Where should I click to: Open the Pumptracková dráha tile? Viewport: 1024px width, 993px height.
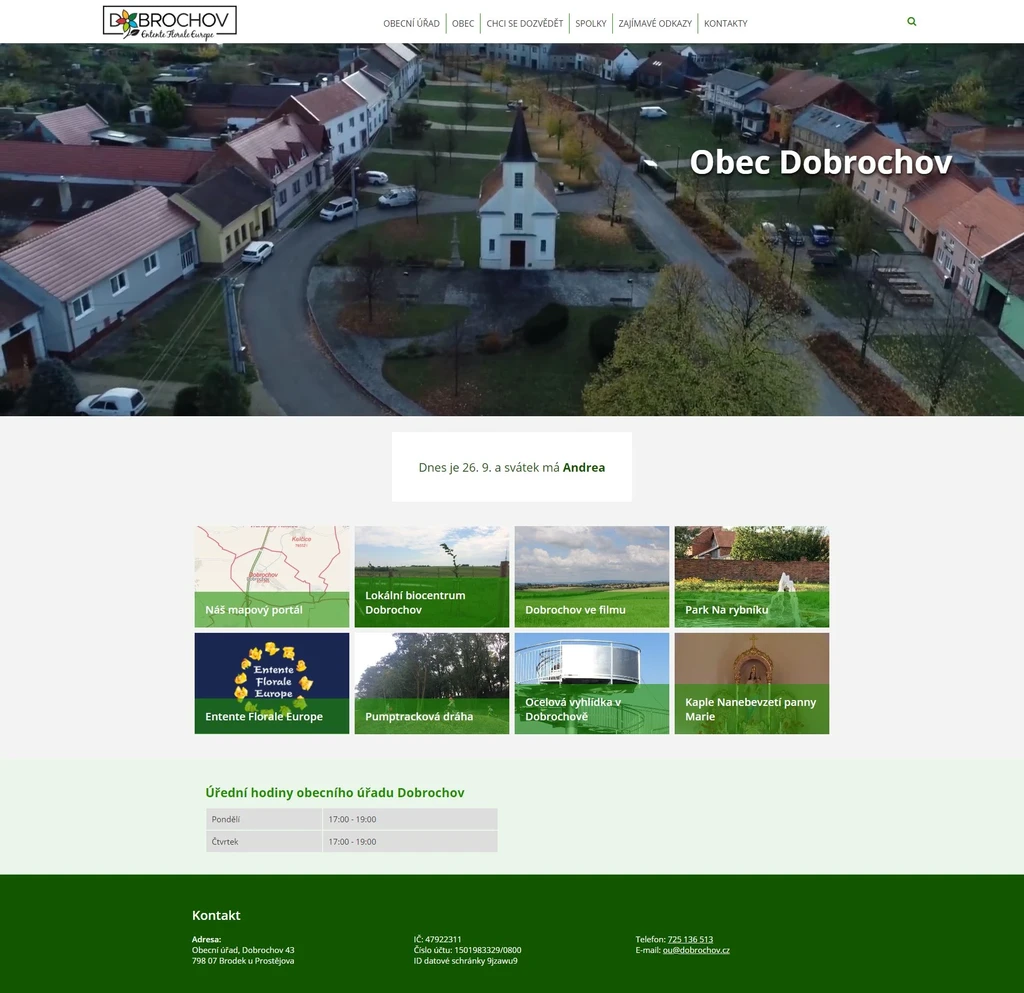(432, 683)
